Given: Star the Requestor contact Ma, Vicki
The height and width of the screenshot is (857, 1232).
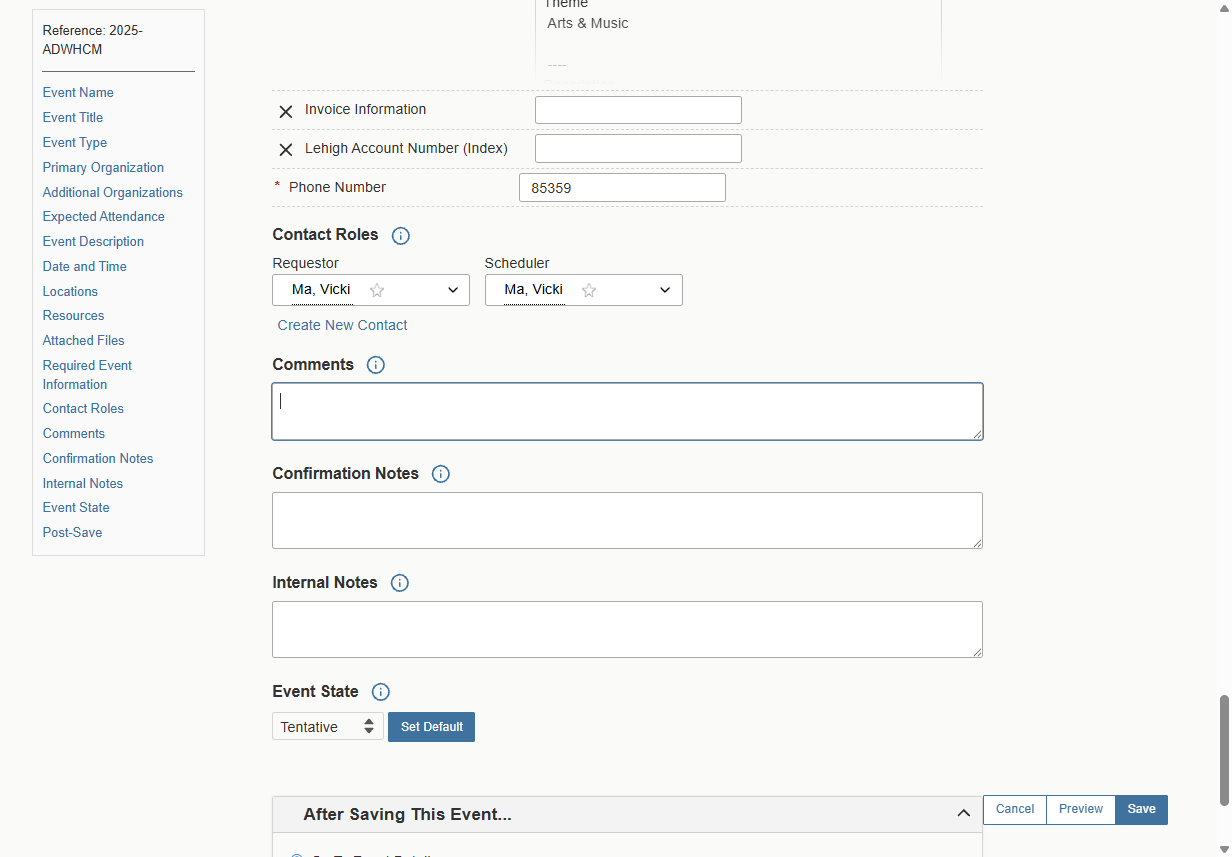Looking at the screenshot, I should pos(377,290).
